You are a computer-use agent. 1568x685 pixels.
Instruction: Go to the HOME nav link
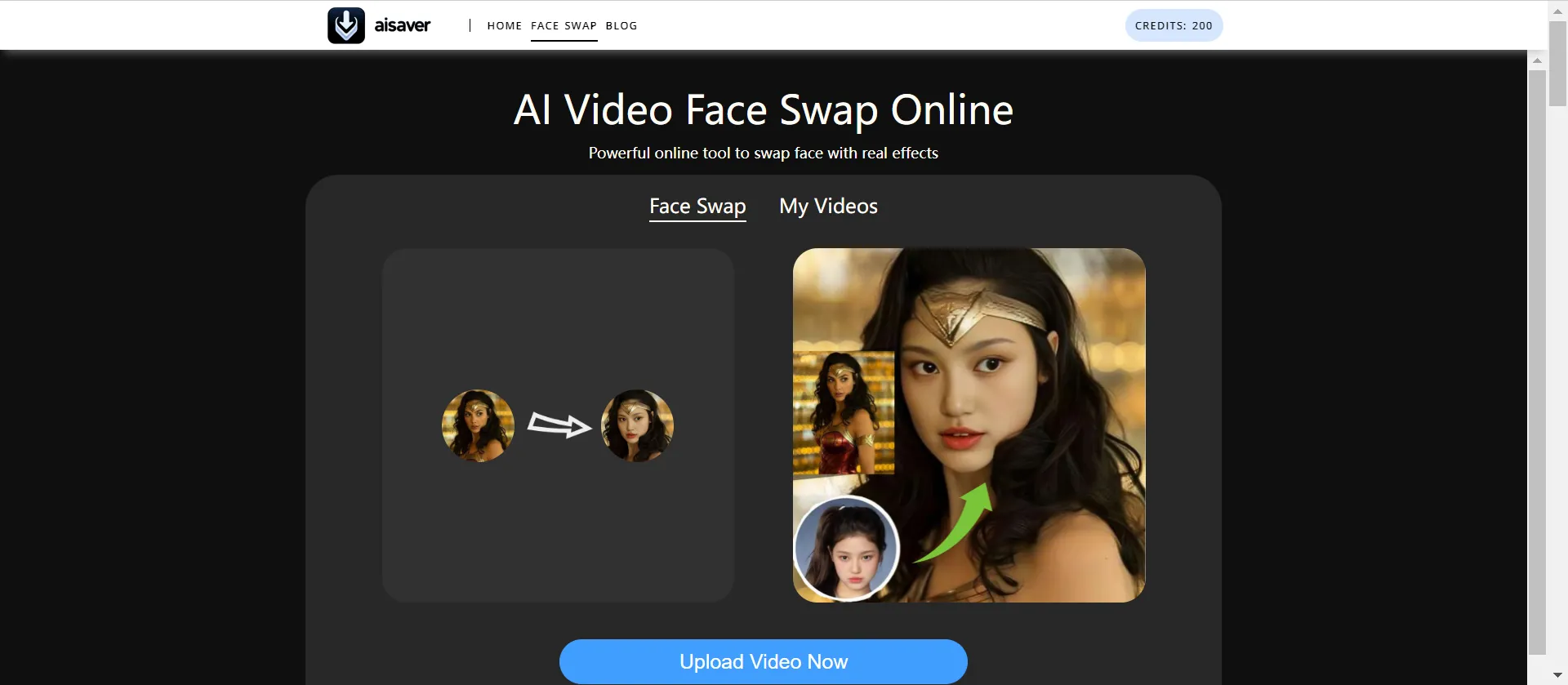(x=505, y=25)
